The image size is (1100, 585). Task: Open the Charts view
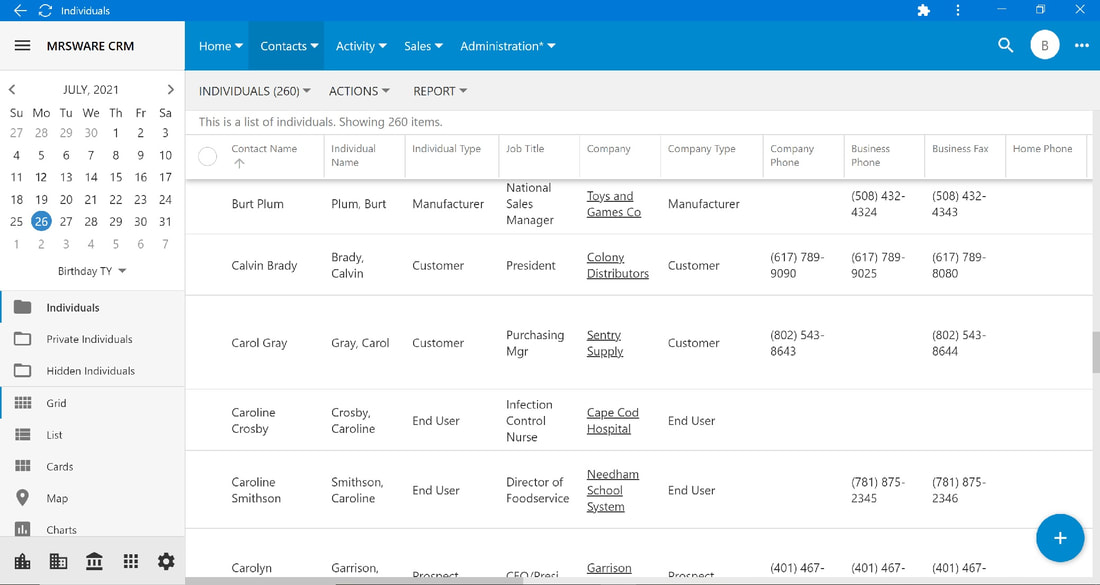62,530
